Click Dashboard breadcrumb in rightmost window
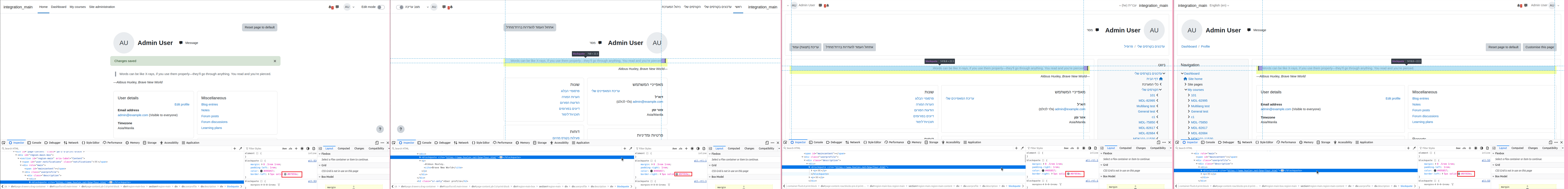 tap(1189, 46)
